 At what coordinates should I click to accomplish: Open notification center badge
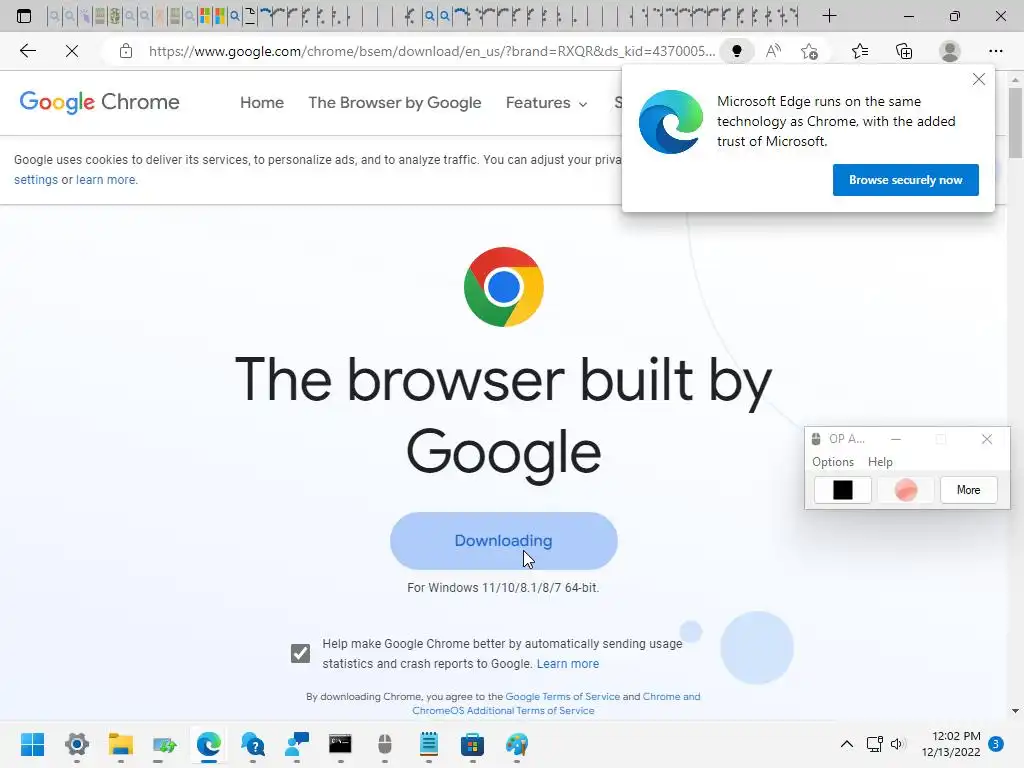click(x=995, y=744)
